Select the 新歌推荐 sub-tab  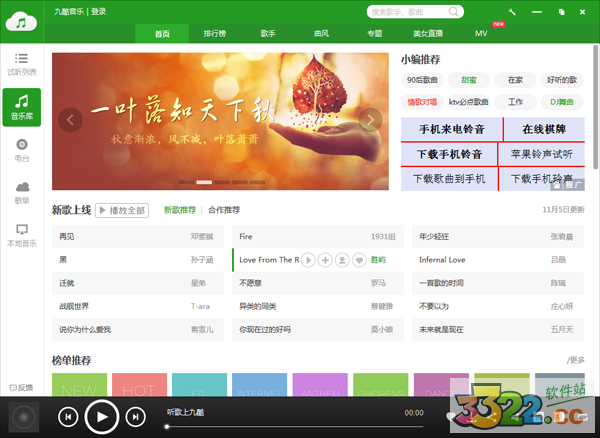pyautogui.click(x=180, y=210)
